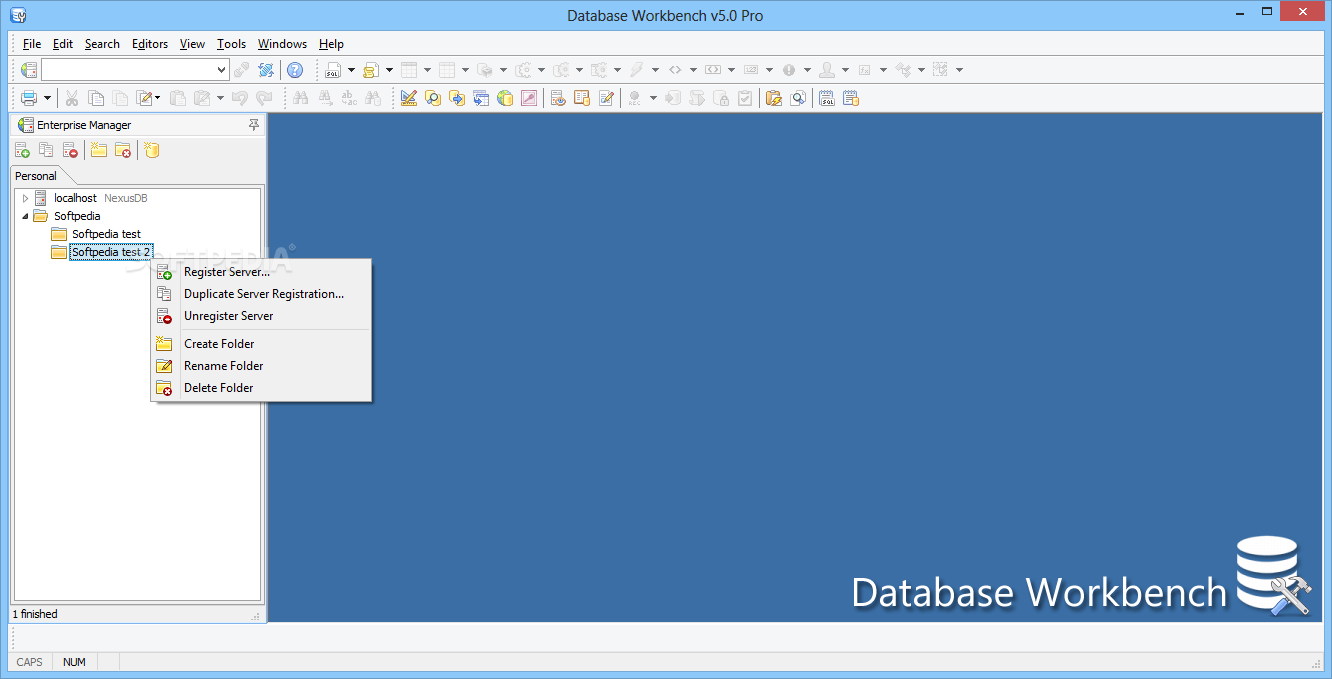Open the Windows menu
This screenshot has height=679, width=1332.
pyautogui.click(x=282, y=44)
